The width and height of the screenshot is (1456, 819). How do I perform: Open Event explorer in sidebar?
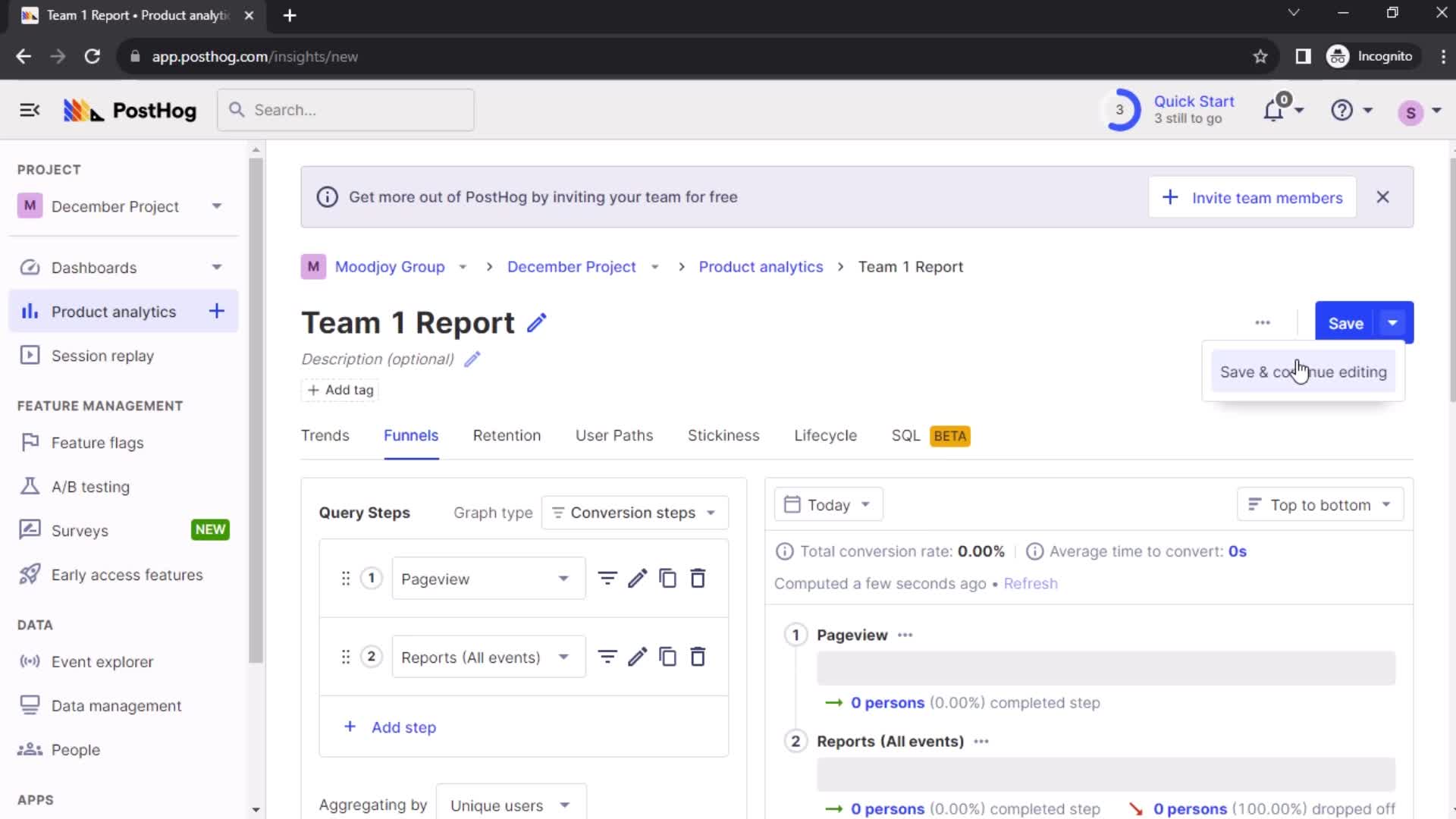point(124,662)
